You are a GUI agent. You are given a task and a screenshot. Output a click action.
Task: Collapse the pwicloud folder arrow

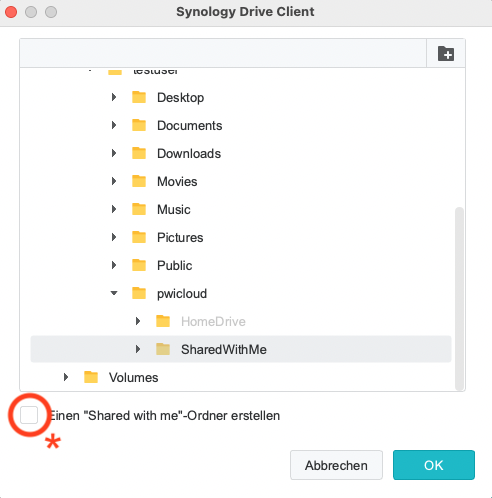114,293
